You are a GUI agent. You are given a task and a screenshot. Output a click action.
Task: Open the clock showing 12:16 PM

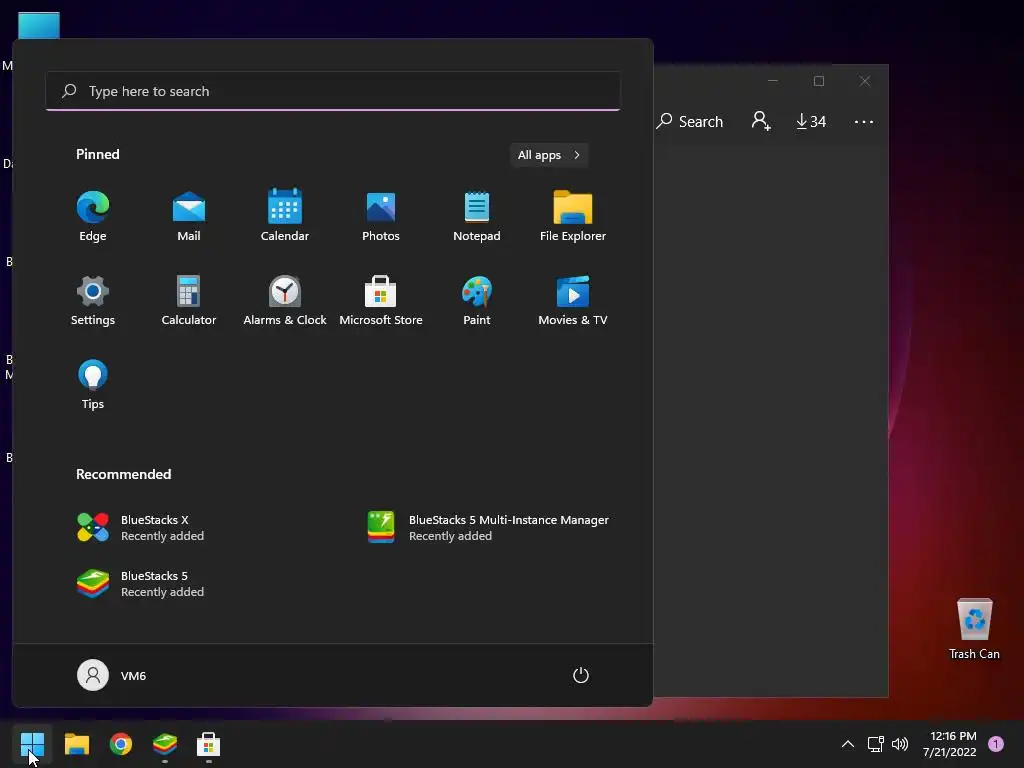[x=950, y=744]
